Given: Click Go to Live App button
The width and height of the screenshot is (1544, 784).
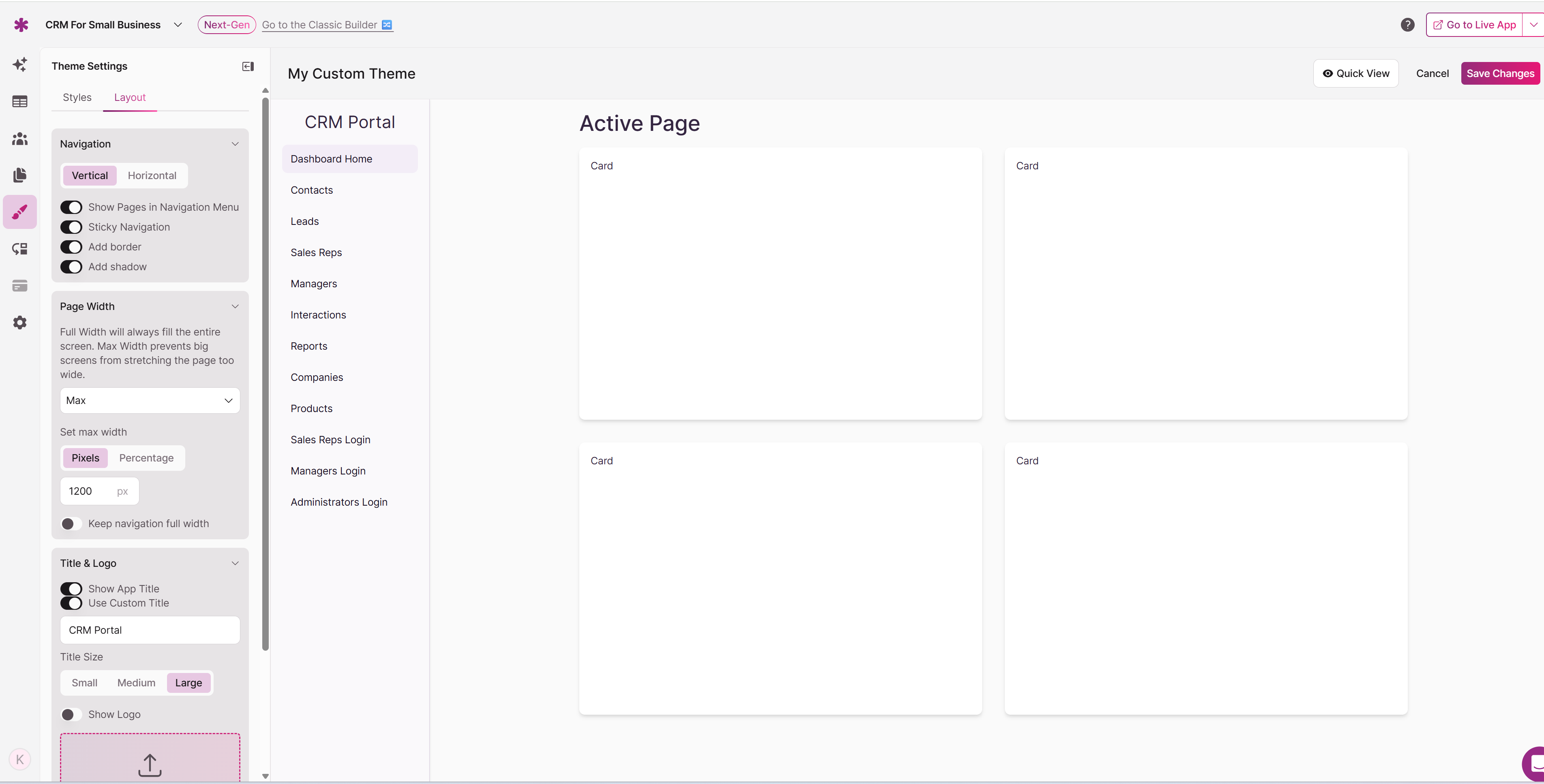Looking at the screenshot, I should tap(1475, 25).
